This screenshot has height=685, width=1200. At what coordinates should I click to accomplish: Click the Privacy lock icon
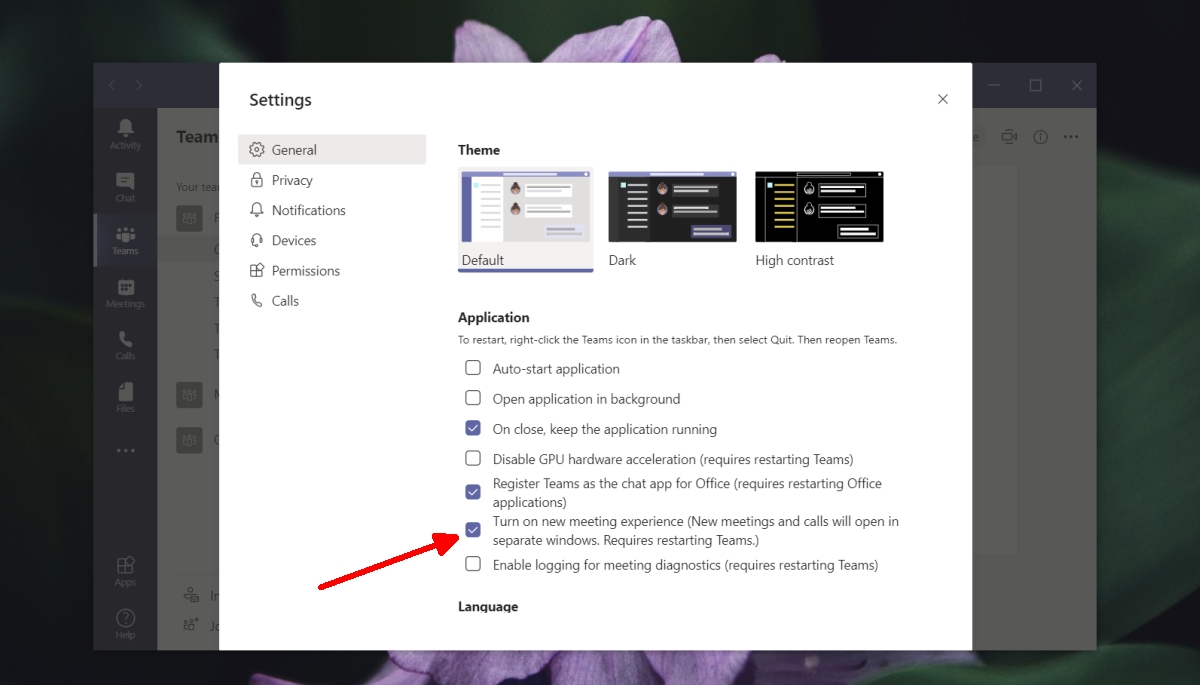(x=256, y=180)
